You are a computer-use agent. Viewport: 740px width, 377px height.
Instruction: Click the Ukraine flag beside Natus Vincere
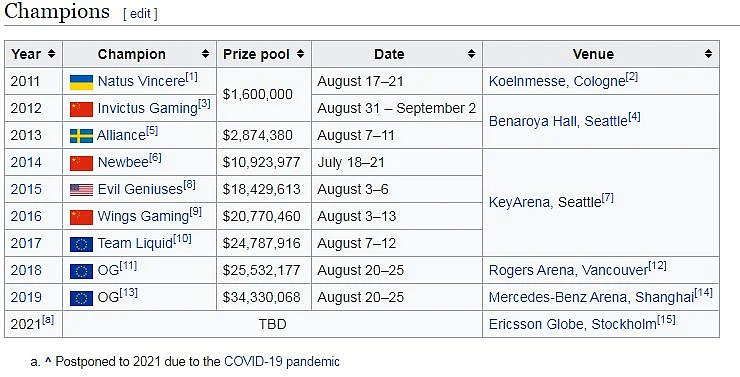pos(82,82)
